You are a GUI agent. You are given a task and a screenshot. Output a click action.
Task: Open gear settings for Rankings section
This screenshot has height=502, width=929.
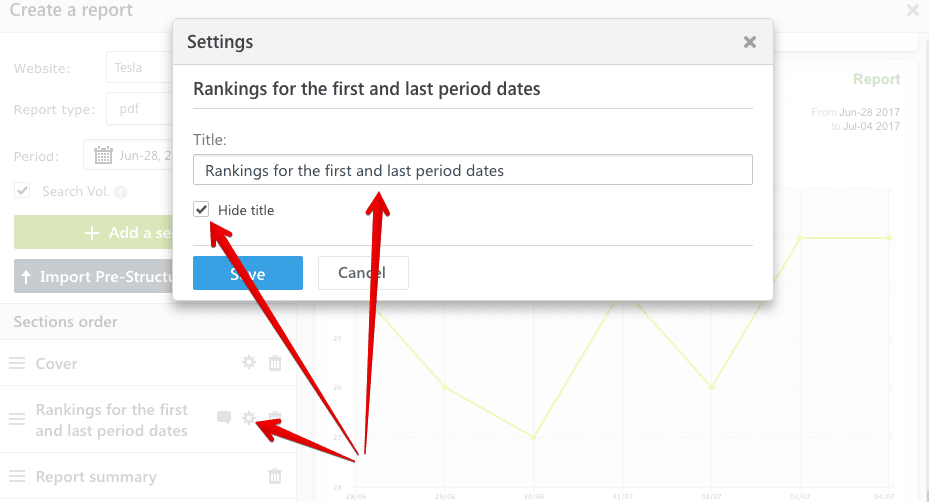tap(249, 418)
